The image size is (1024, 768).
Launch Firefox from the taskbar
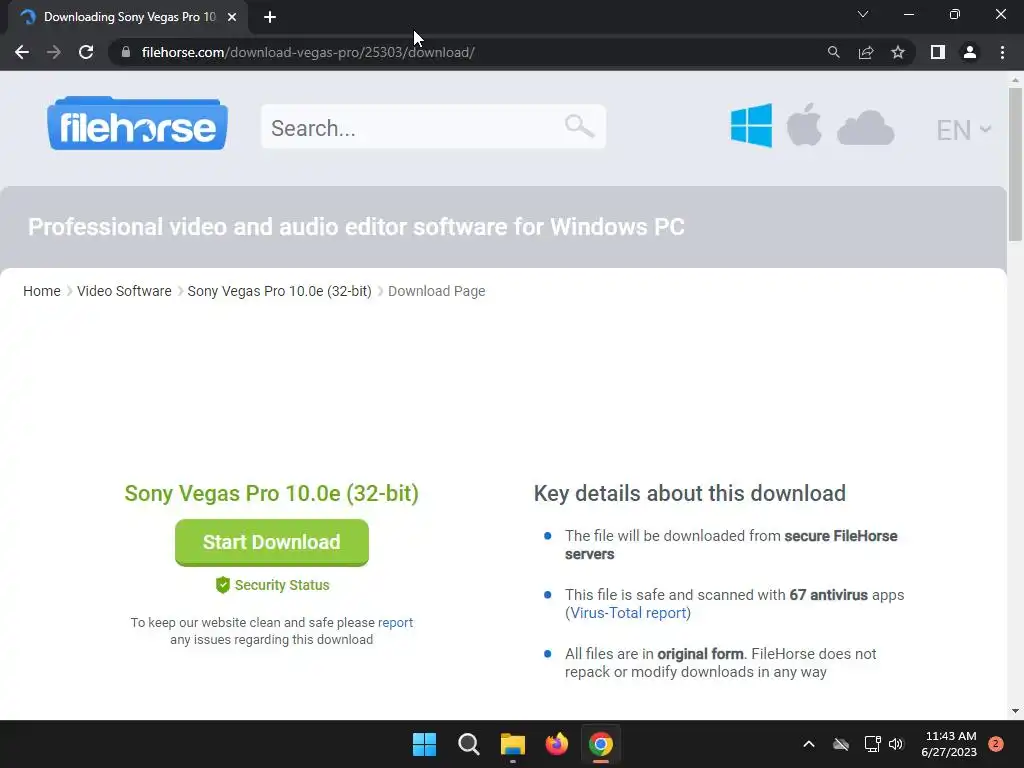(556, 744)
